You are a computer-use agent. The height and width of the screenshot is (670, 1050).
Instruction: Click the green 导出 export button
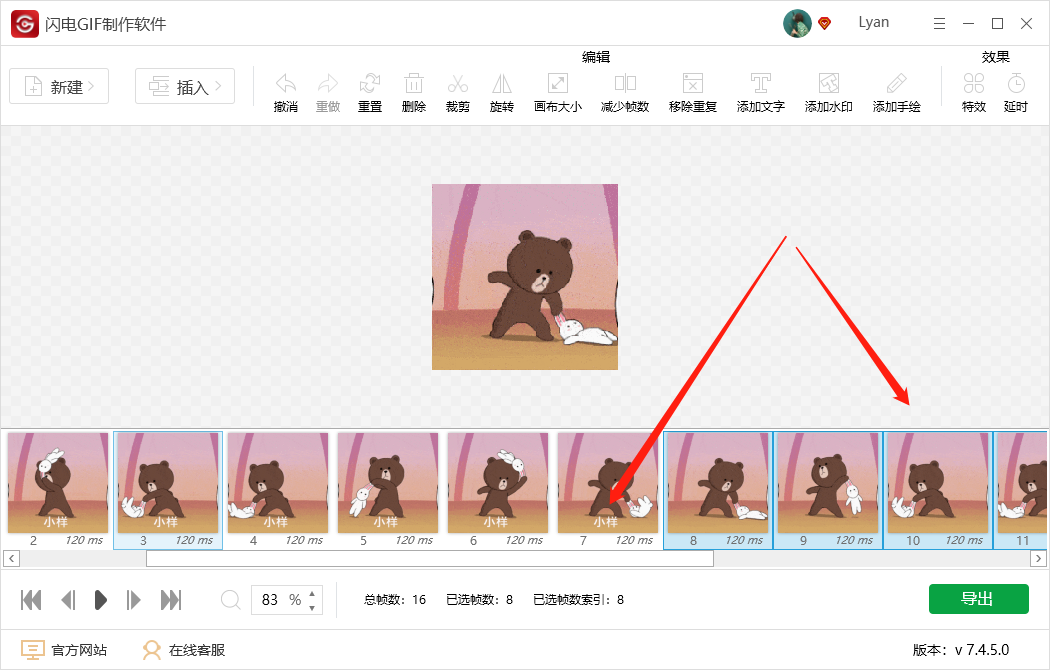tap(978, 599)
